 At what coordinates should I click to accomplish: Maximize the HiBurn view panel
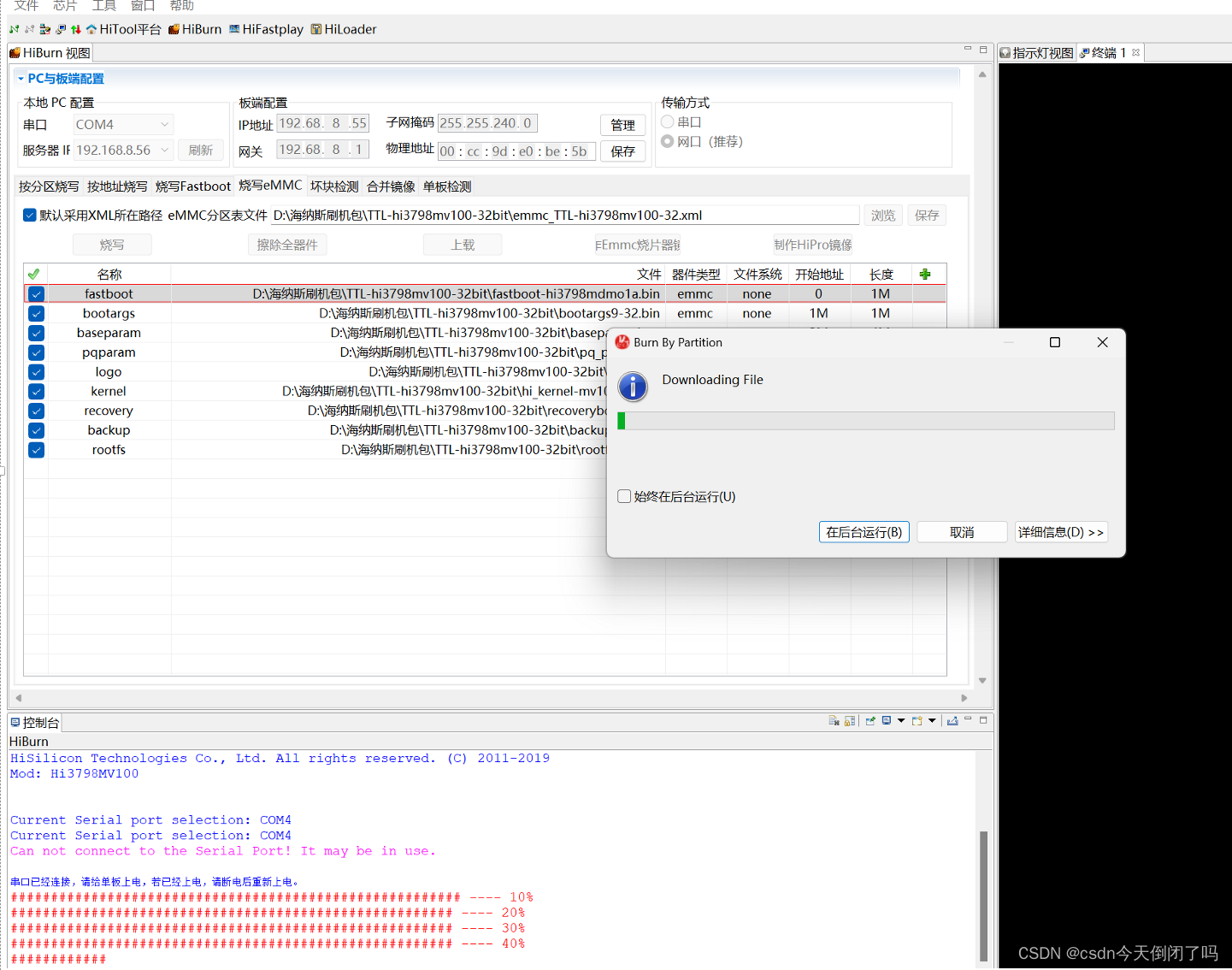(983, 50)
